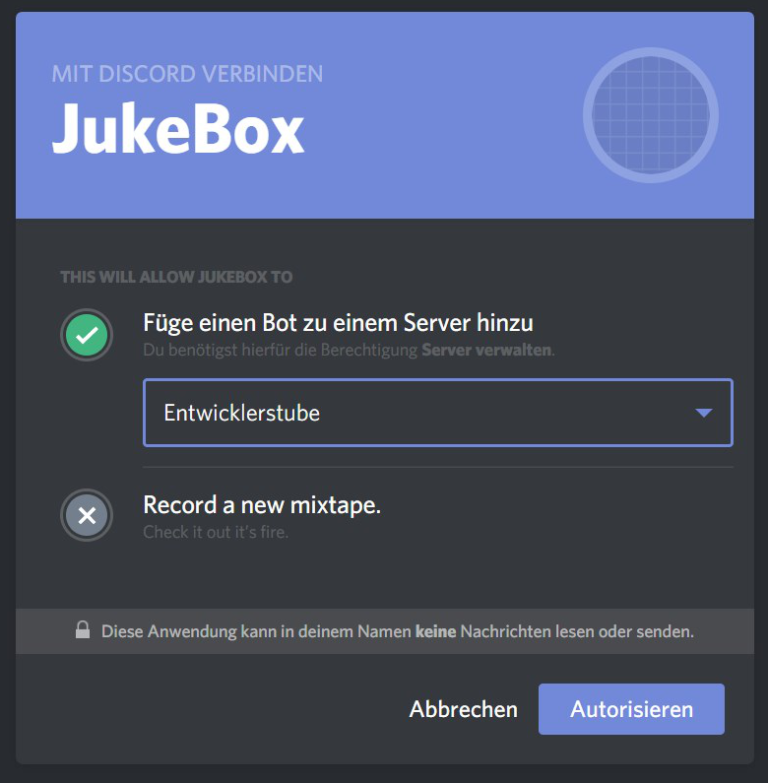Click the privacy notice about Nachrichten
Viewport: 768px width, 783px height.
tap(397, 632)
